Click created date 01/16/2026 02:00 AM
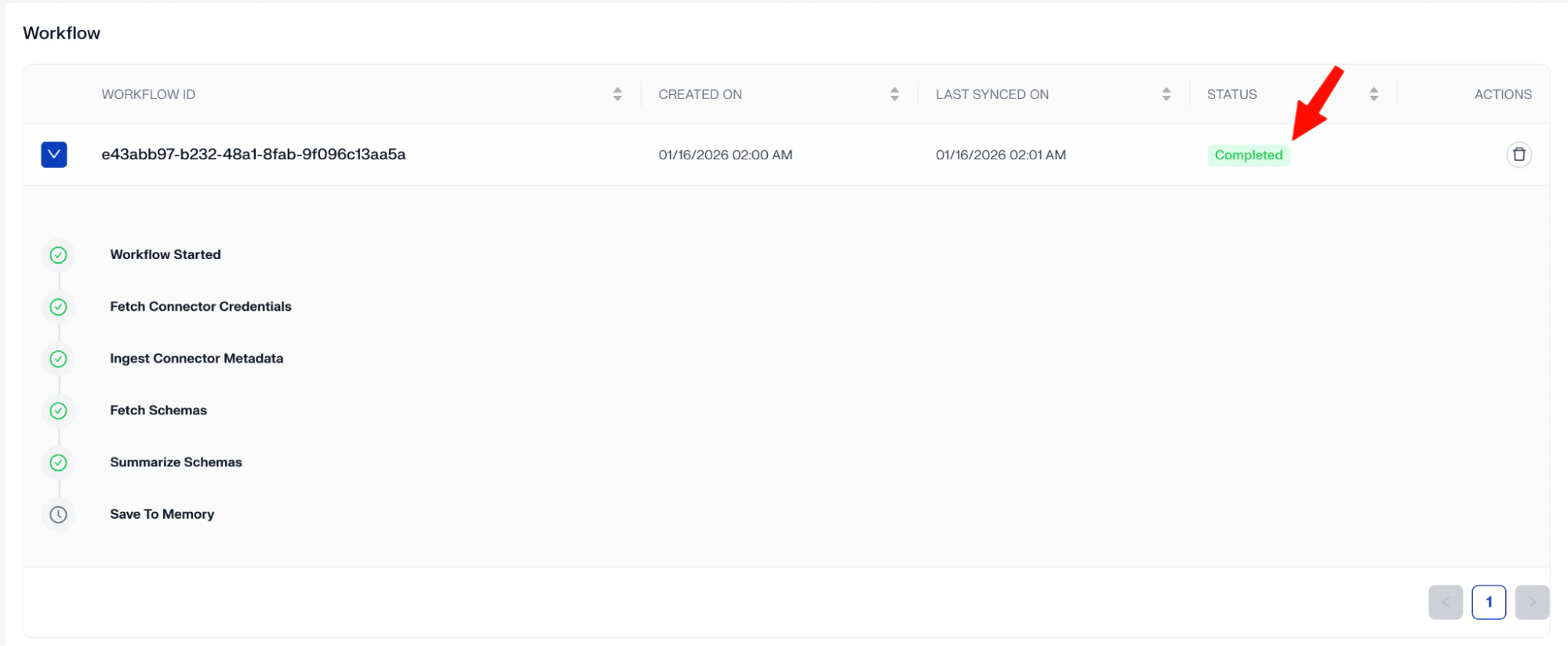The height and width of the screenshot is (646, 1568). point(726,155)
